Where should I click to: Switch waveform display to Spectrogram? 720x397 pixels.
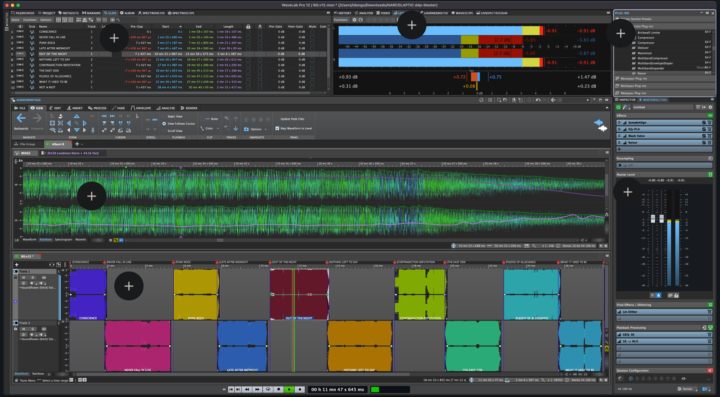pyautogui.click(x=63, y=240)
